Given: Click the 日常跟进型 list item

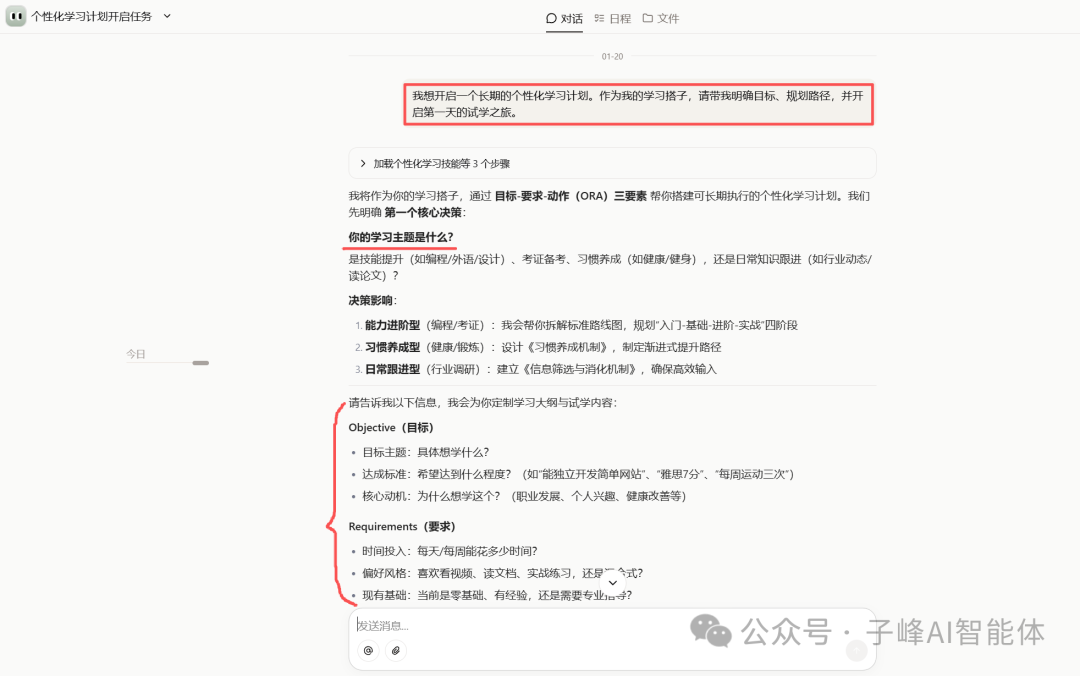Looking at the screenshot, I should point(541,369).
